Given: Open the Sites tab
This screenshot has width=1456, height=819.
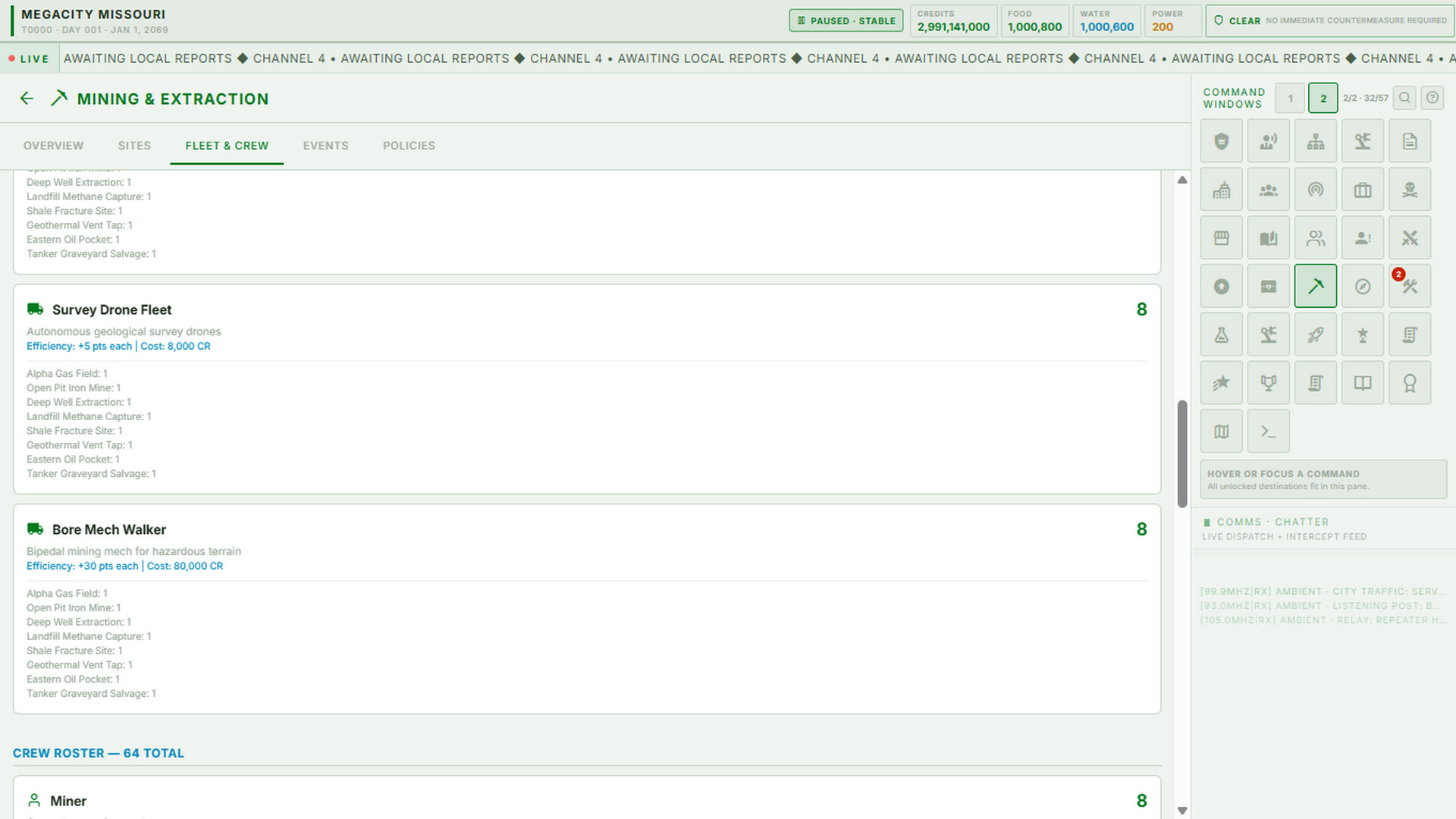Looking at the screenshot, I should coord(134,146).
